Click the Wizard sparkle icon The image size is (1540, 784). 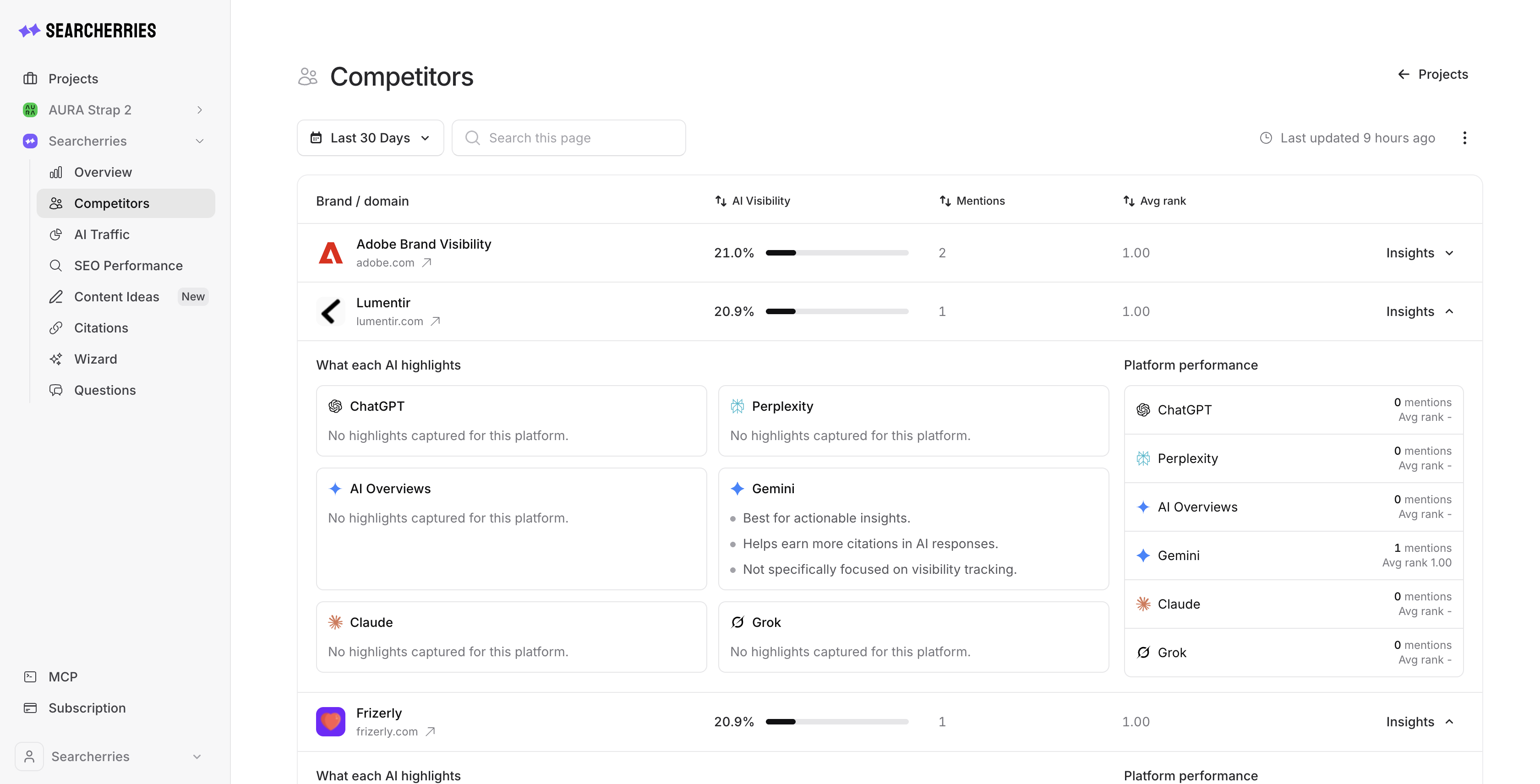[x=55, y=359]
